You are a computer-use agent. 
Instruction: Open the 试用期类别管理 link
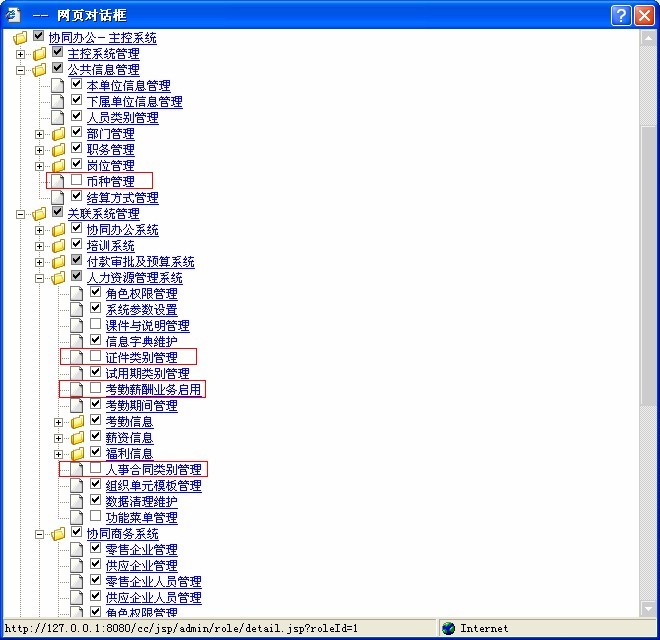tap(147, 373)
